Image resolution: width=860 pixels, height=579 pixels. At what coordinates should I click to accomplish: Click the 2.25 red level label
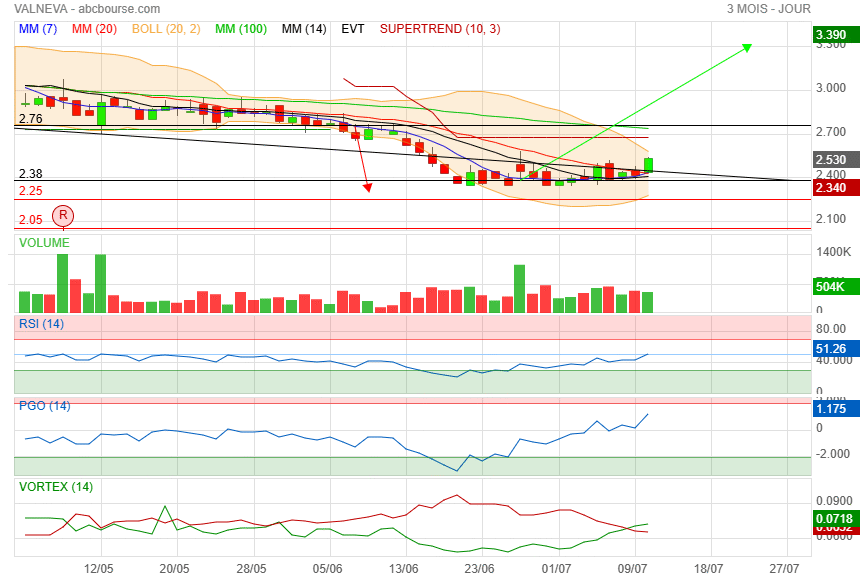coord(31,191)
